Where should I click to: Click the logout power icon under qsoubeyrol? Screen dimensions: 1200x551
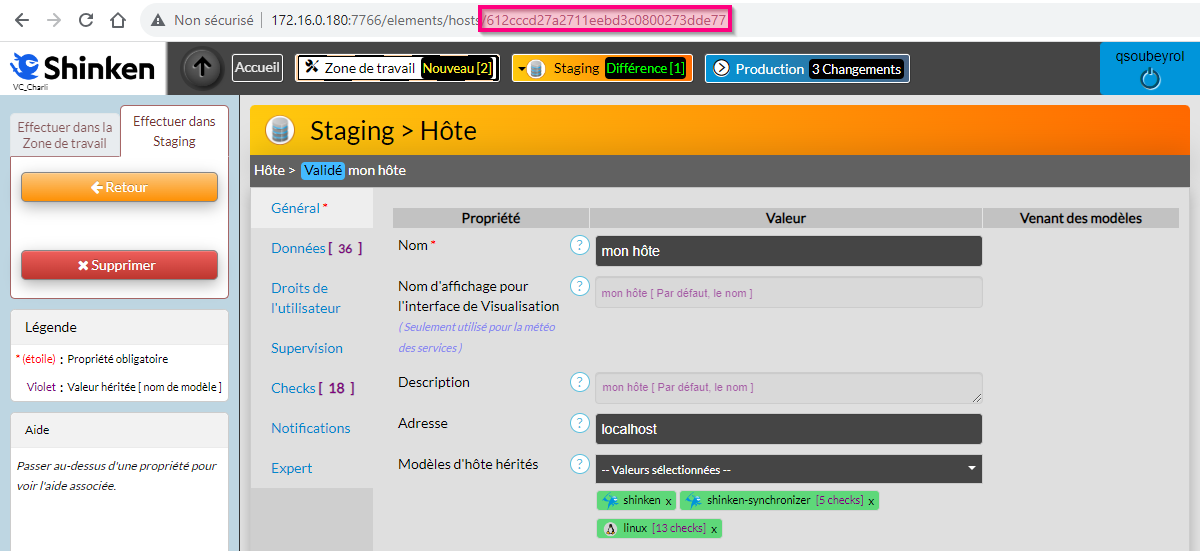(1150, 80)
